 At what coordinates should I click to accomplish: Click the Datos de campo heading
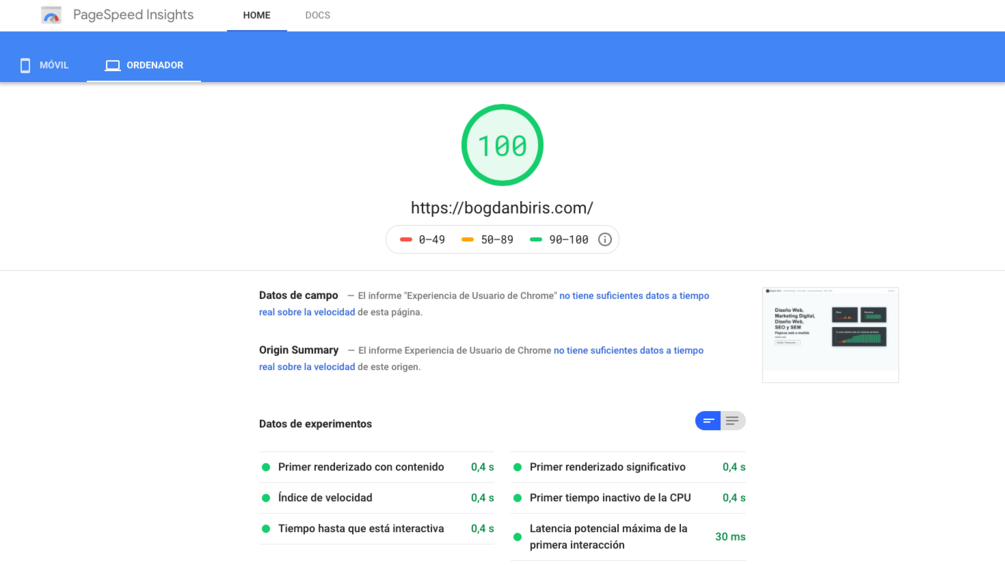(298, 295)
